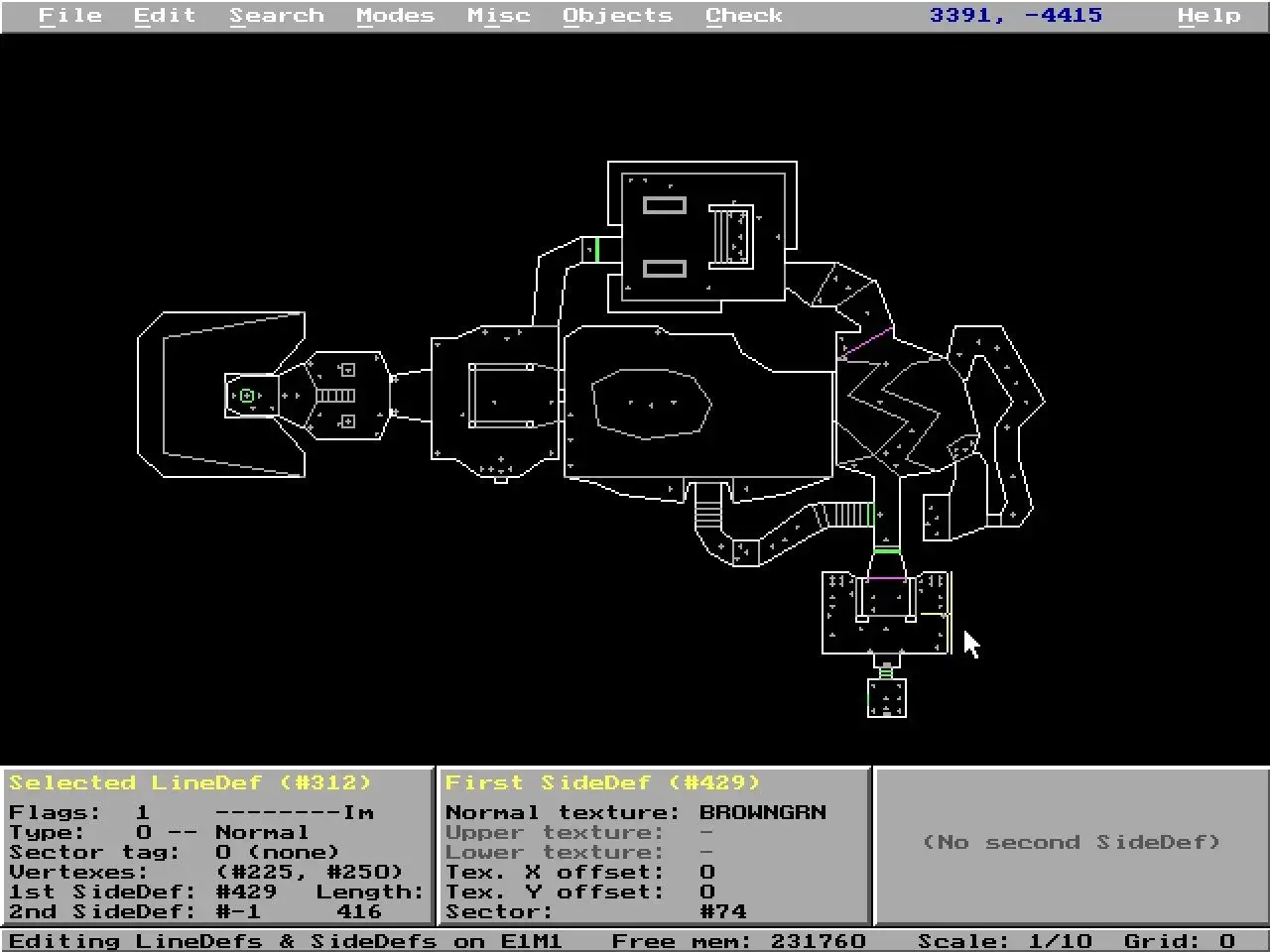Select the magenta diagonal linedef
This screenshot has height=952, width=1270.
pyautogui.click(x=866, y=343)
